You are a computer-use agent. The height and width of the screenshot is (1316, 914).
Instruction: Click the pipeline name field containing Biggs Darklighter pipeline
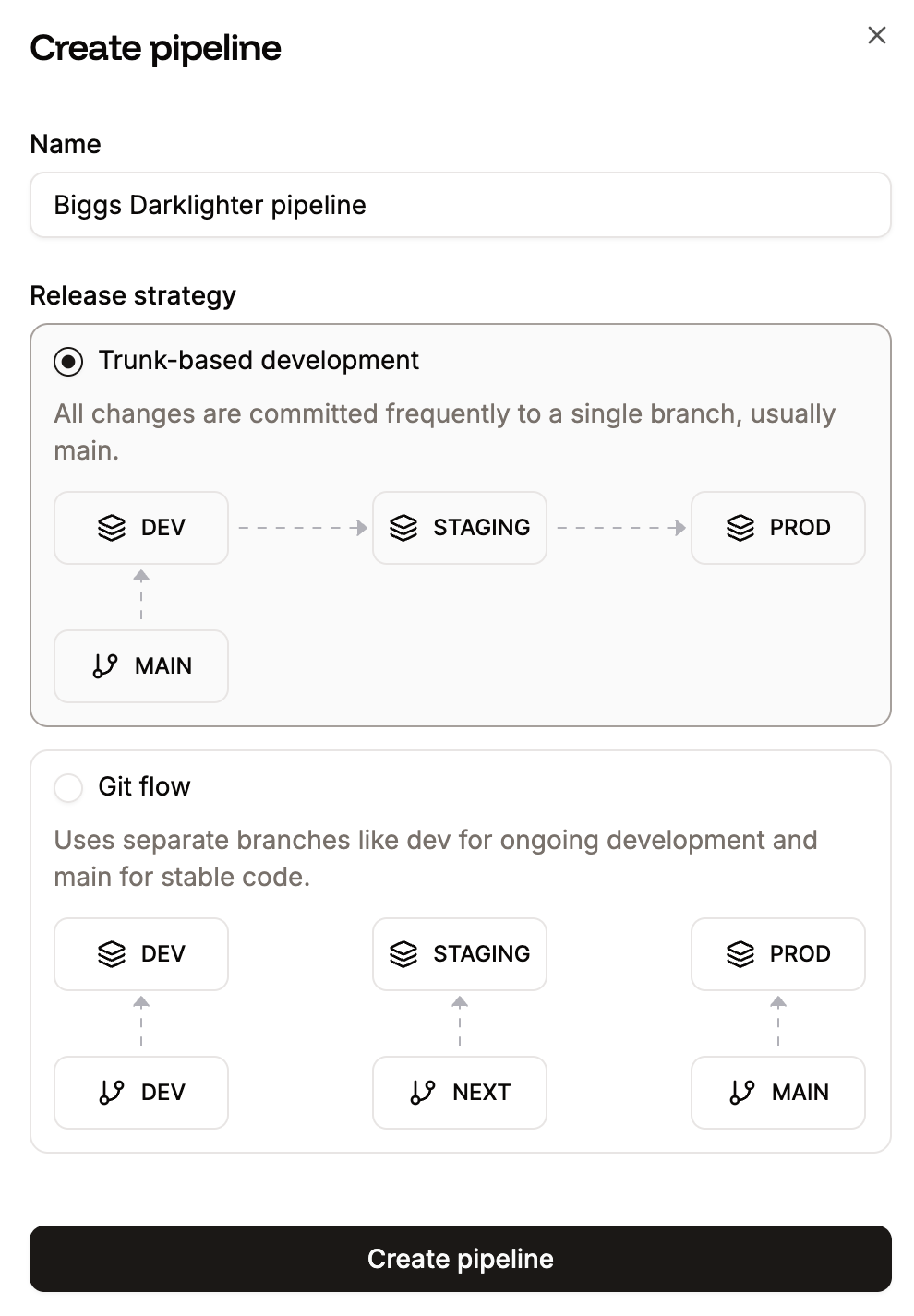point(460,205)
